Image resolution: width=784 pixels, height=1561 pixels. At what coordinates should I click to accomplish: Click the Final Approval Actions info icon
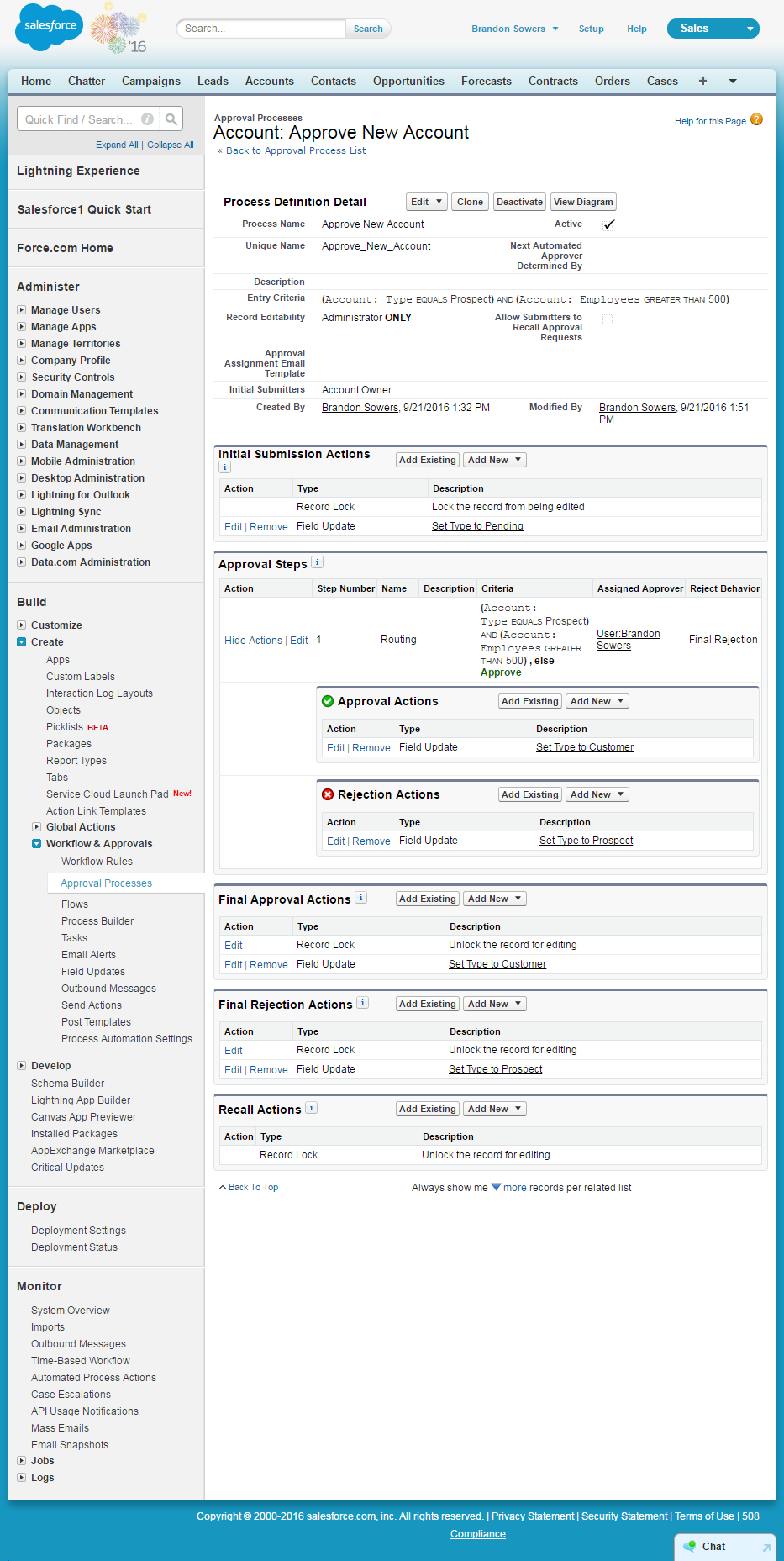point(360,898)
